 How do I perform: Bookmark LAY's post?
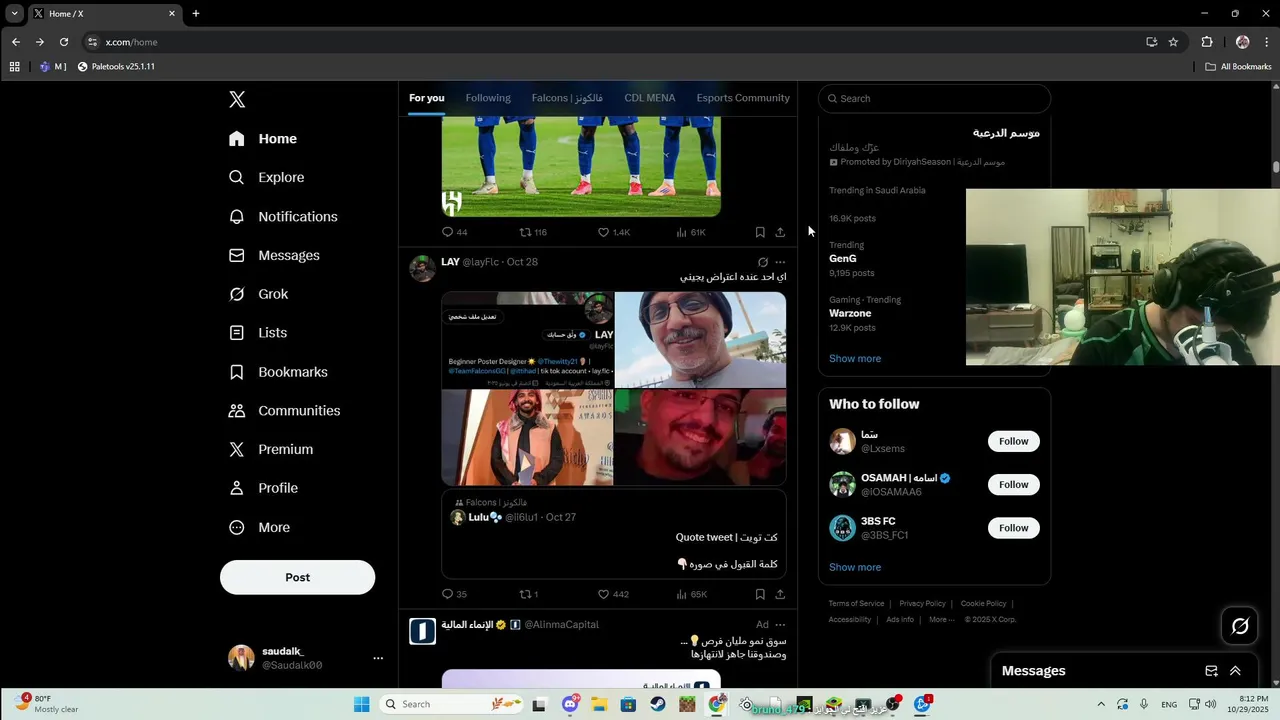click(x=760, y=594)
